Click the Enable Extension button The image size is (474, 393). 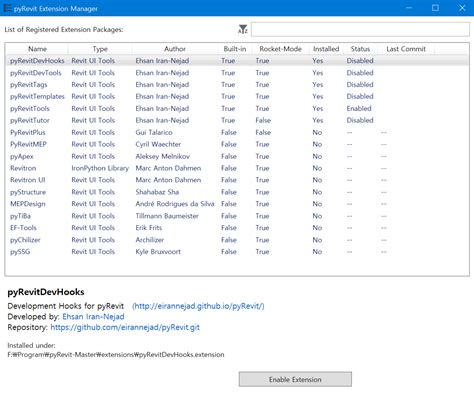[295, 379]
